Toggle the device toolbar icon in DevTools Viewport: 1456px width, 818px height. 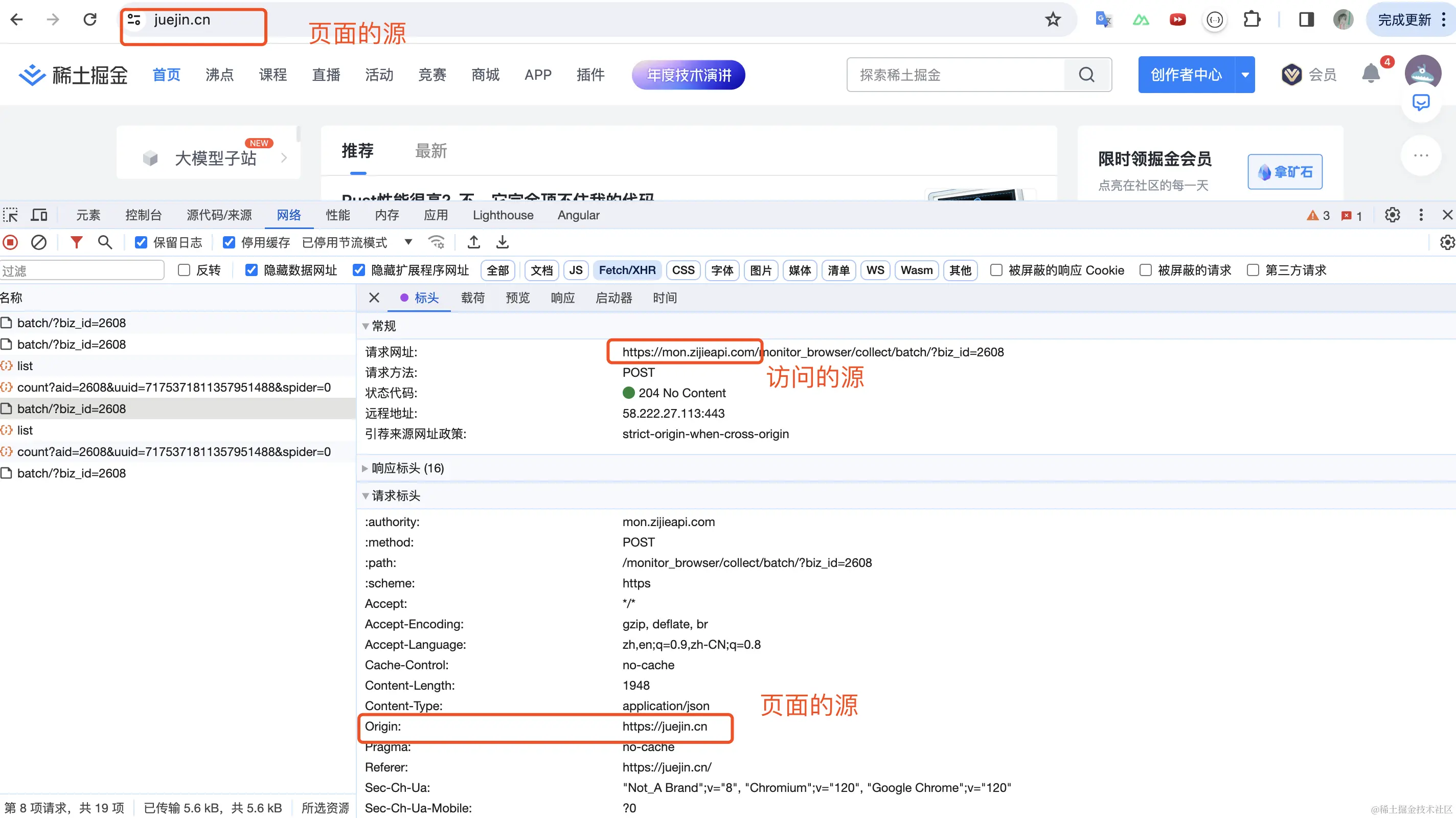(x=39, y=215)
